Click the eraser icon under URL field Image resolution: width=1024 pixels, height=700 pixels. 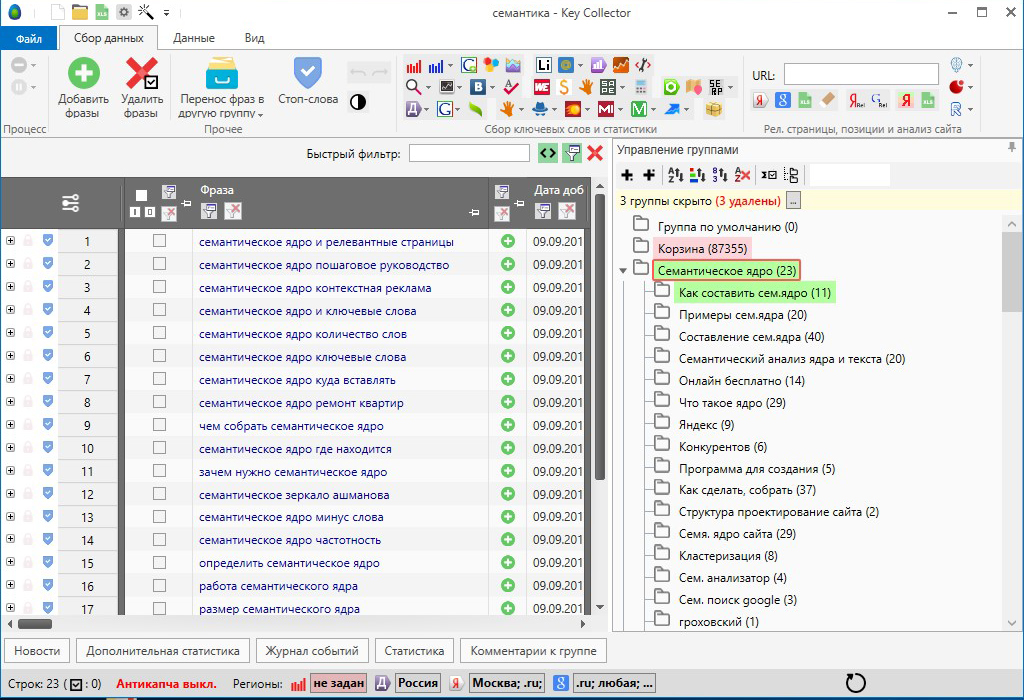click(x=827, y=99)
